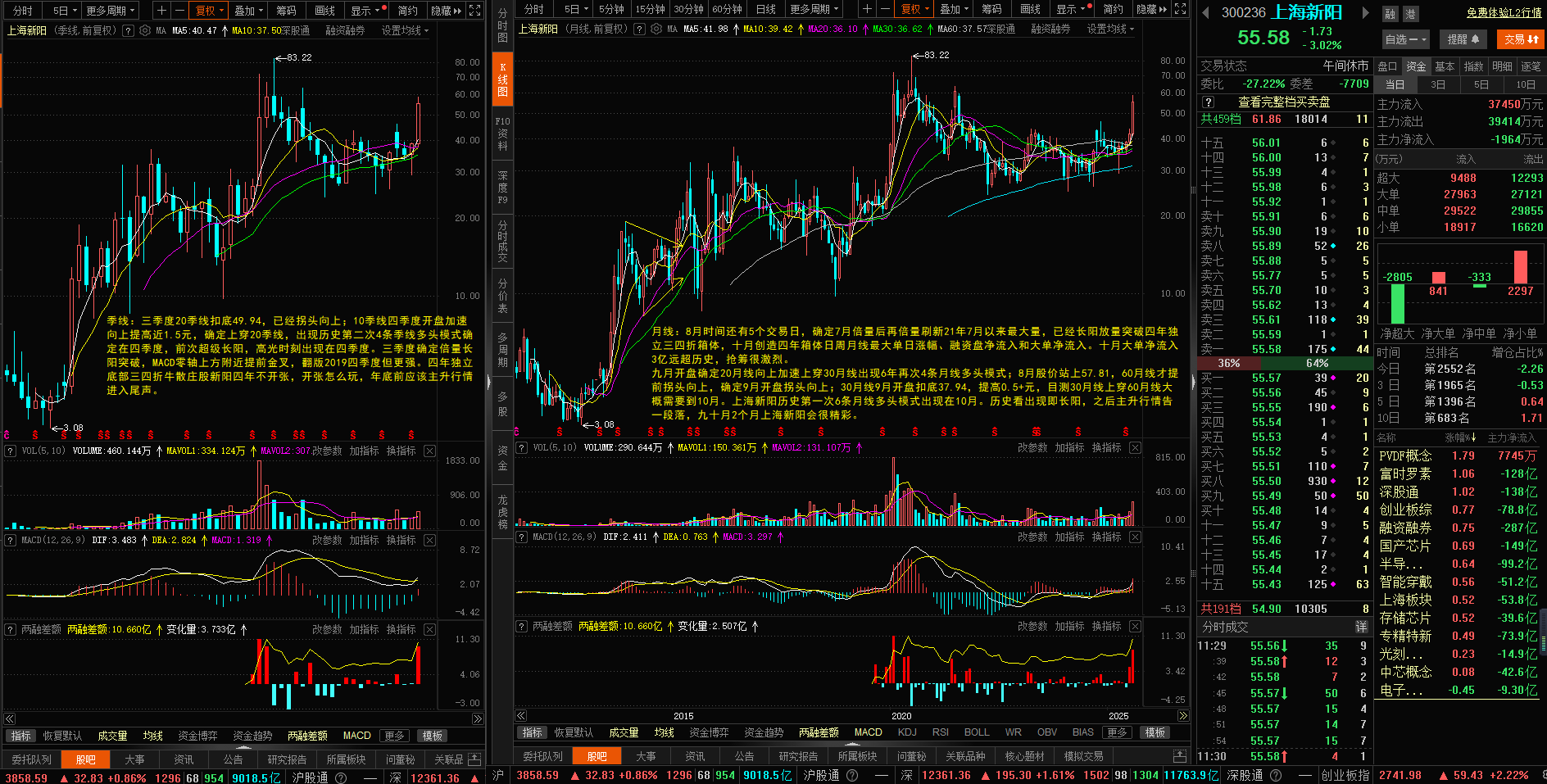Open 自选 watchlist dropdown

1406,39
